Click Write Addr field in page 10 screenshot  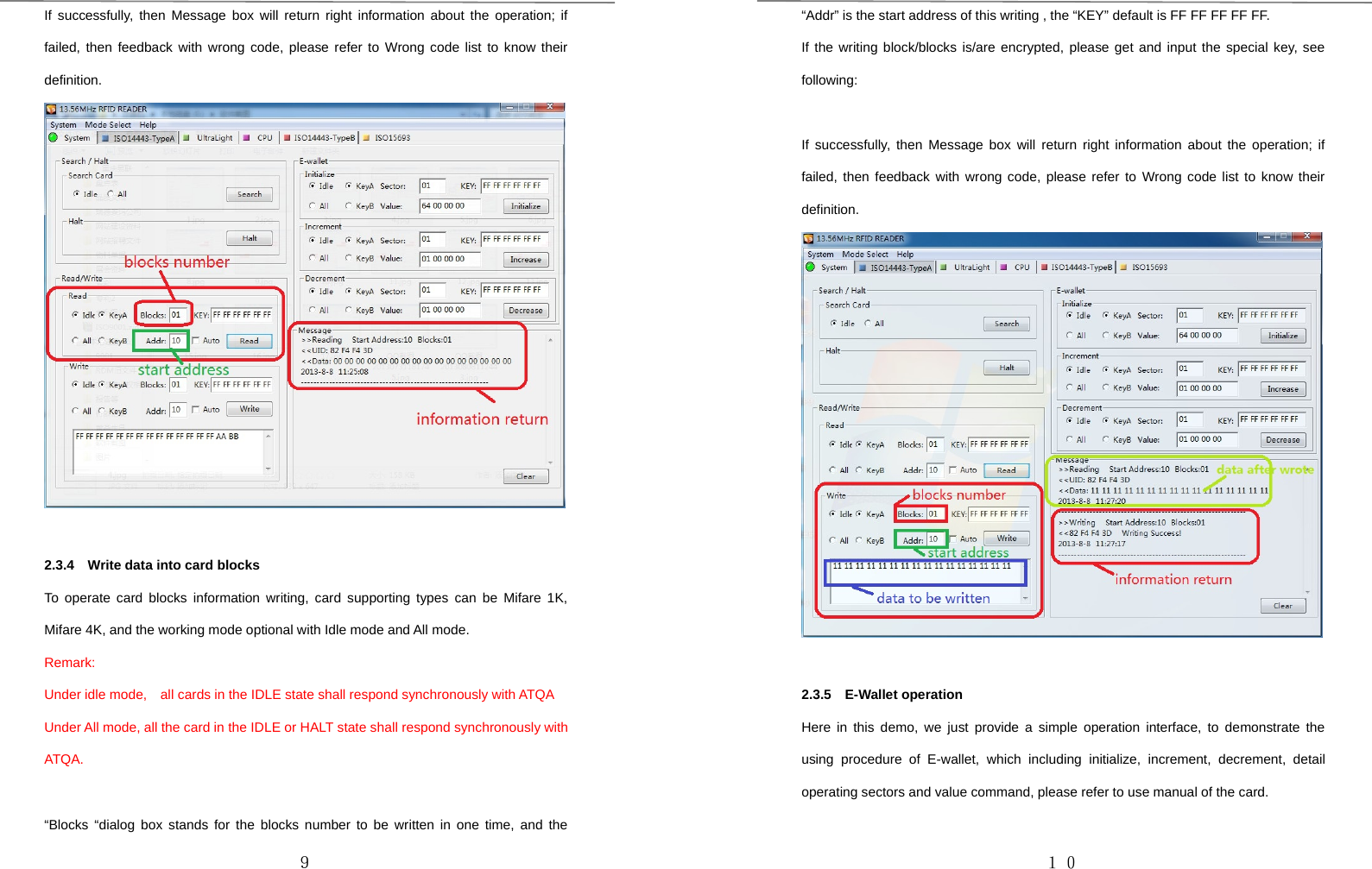click(x=936, y=540)
